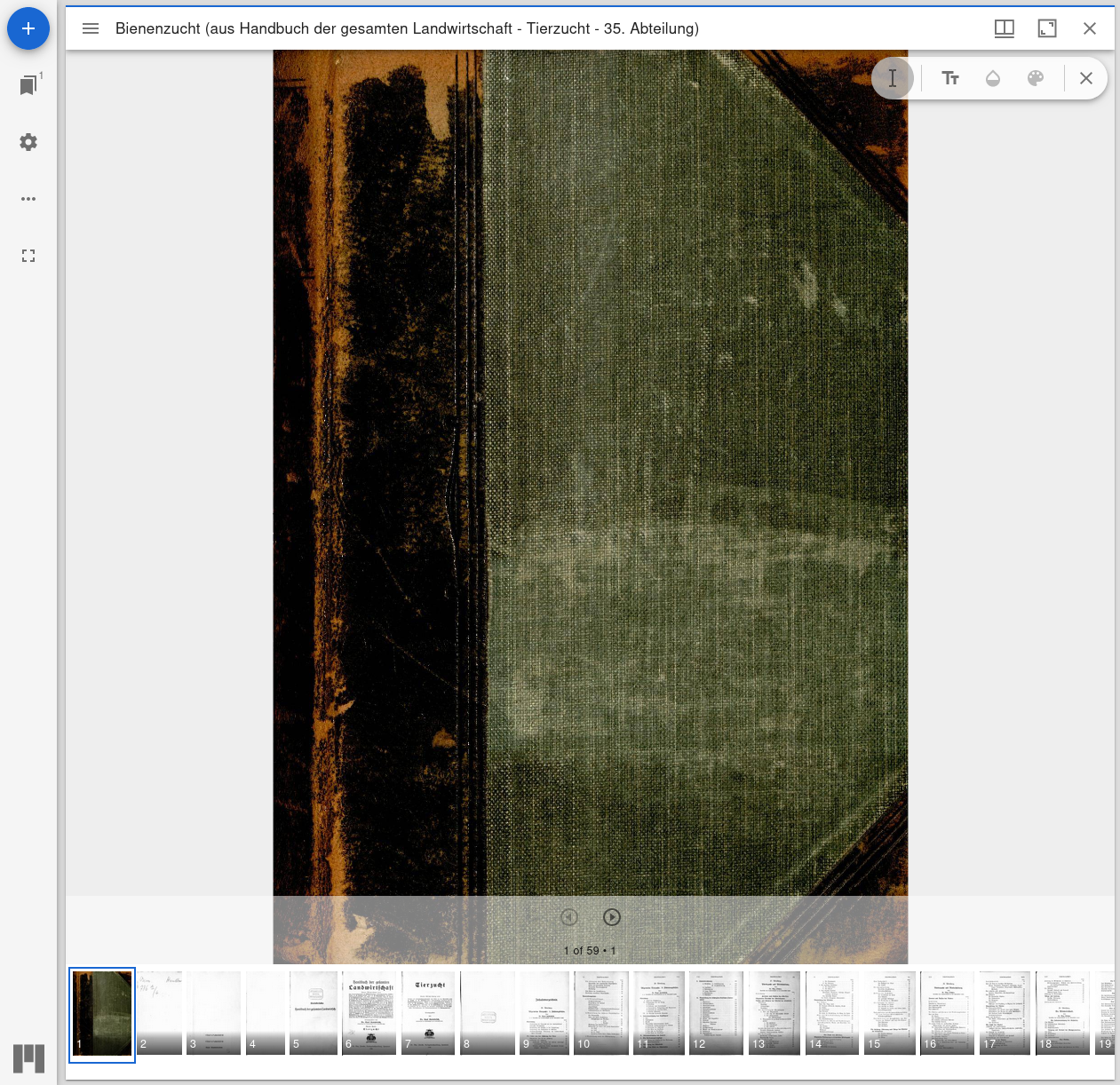Open the text size Tt option
This screenshot has width=1120, height=1085.
coord(950,78)
